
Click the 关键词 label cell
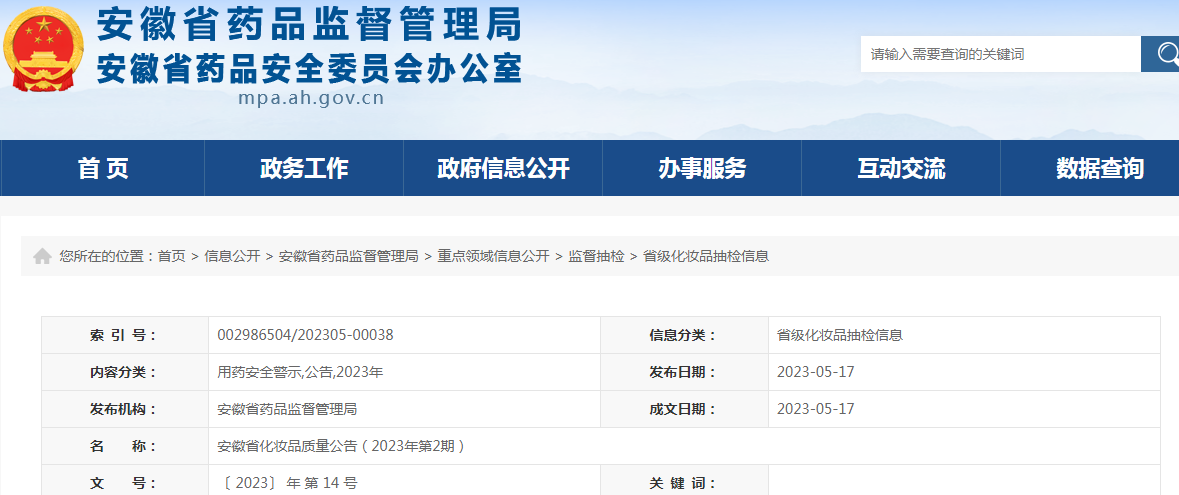coord(684,481)
